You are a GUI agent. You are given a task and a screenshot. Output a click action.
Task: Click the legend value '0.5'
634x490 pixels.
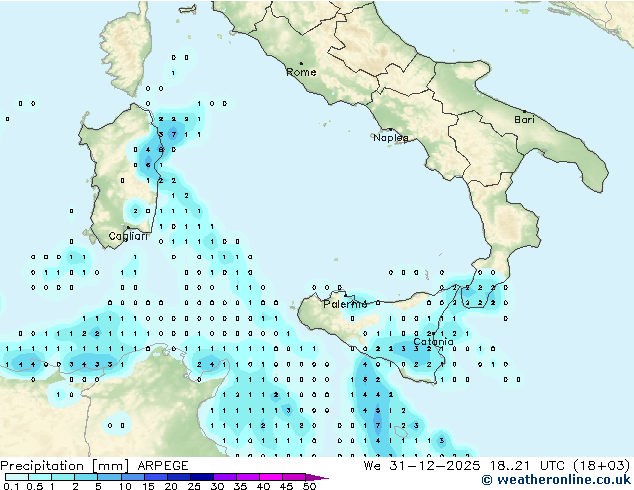point(35,486)
